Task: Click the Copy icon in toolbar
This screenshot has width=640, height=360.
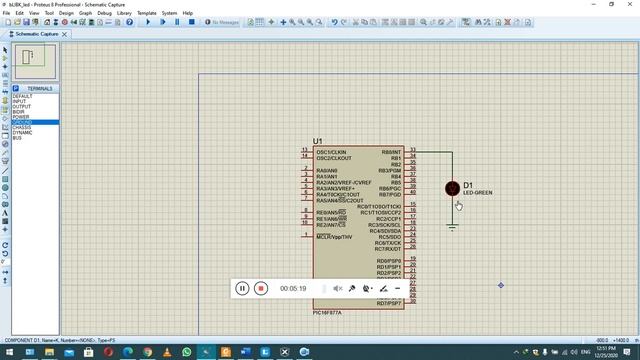Action: pyautogui.click(x=364, y=22)
